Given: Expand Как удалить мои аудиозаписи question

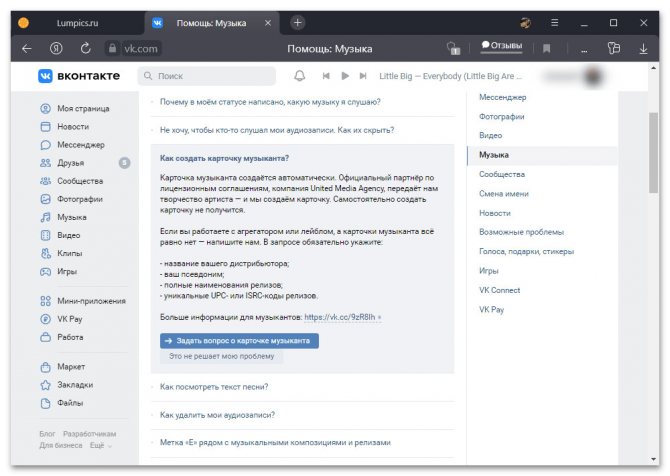Looking at the screenshot, I should pos(217,415).
